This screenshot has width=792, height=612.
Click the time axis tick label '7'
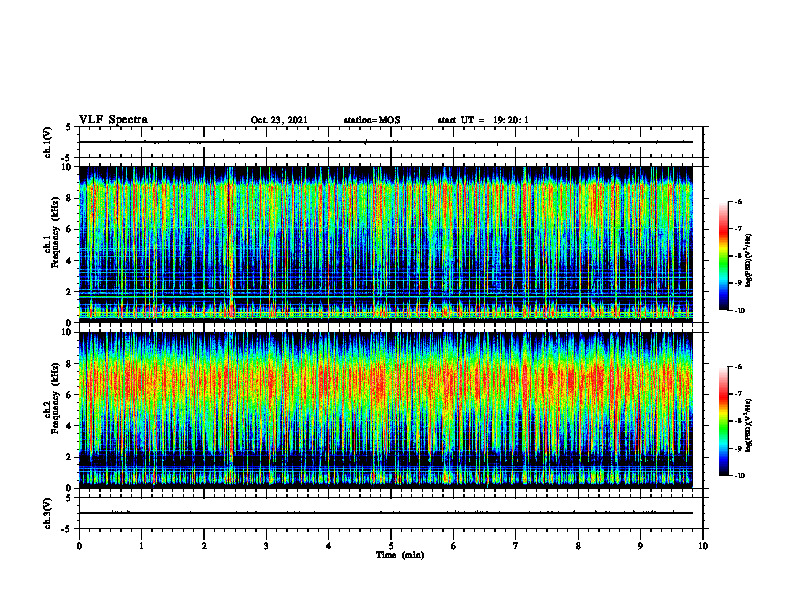coord(516,546)
